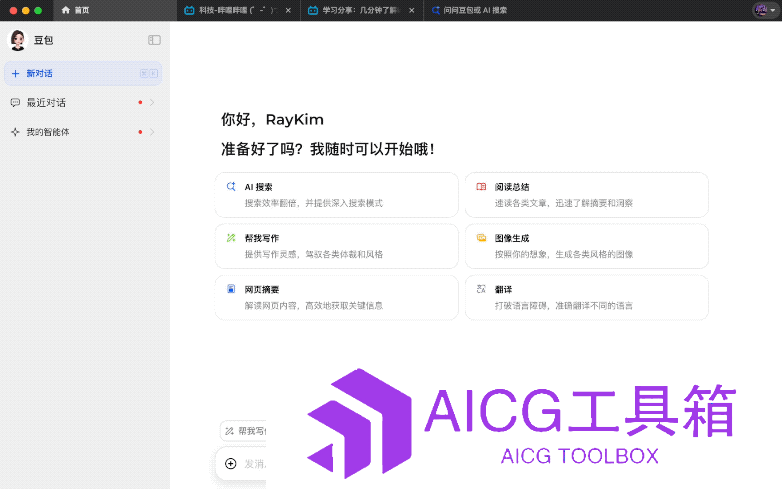This screenshot has height=489, width=782.
Task: Open the 网页摘要 card
Action: point(337,298)
